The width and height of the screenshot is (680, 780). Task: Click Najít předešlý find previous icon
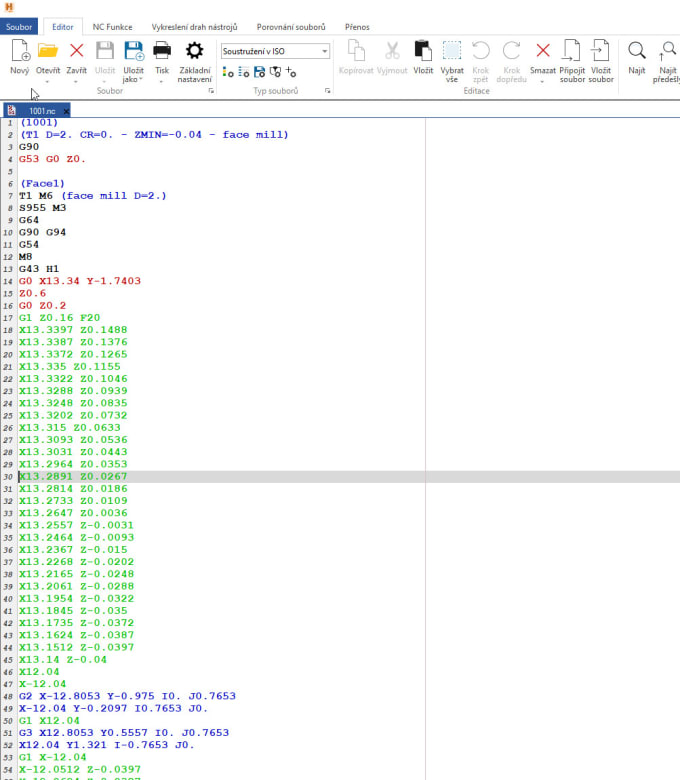click(667, 52)
